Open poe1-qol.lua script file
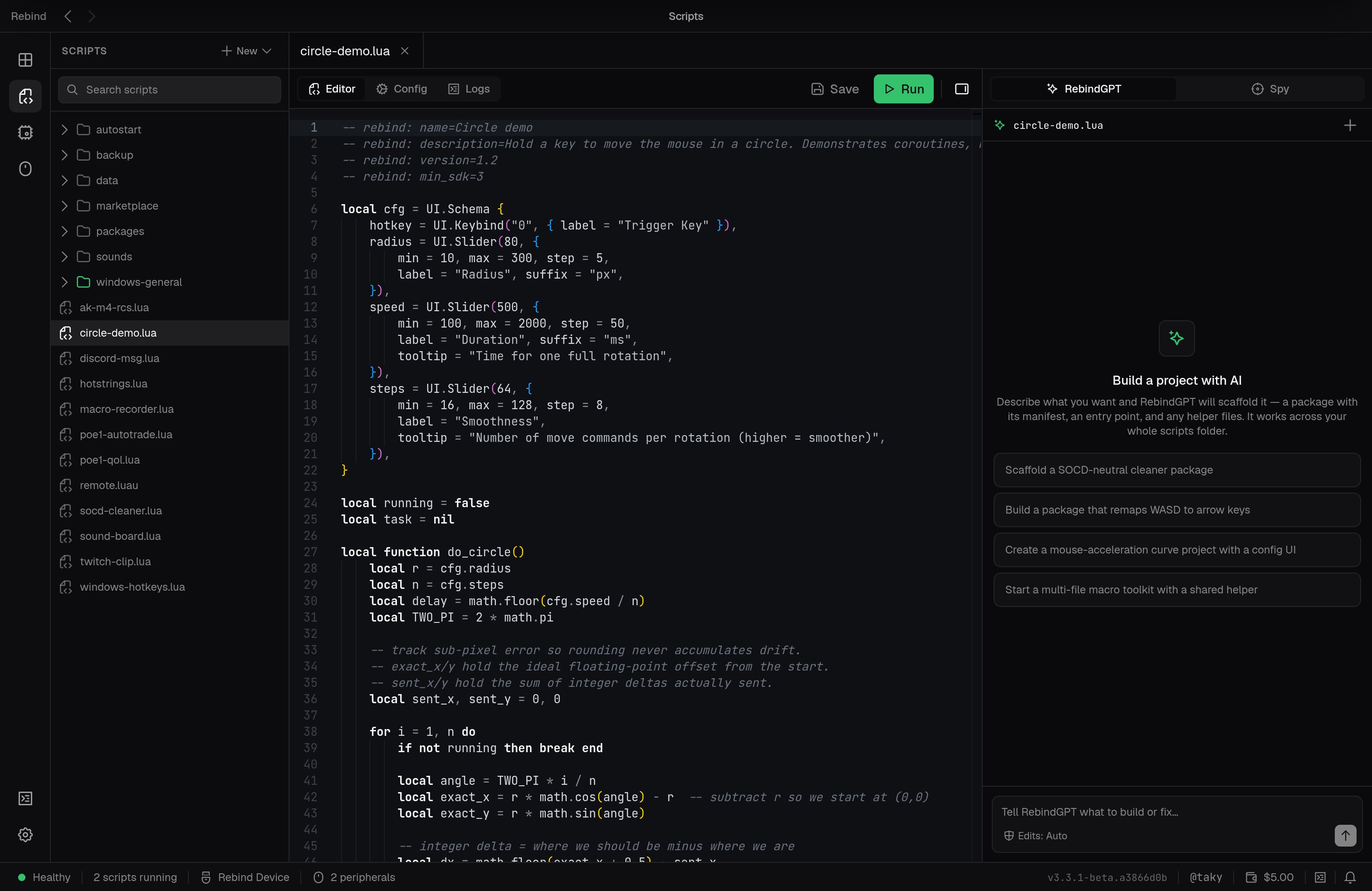Screen dimensions: 1372x891 [x=170, y=460]
